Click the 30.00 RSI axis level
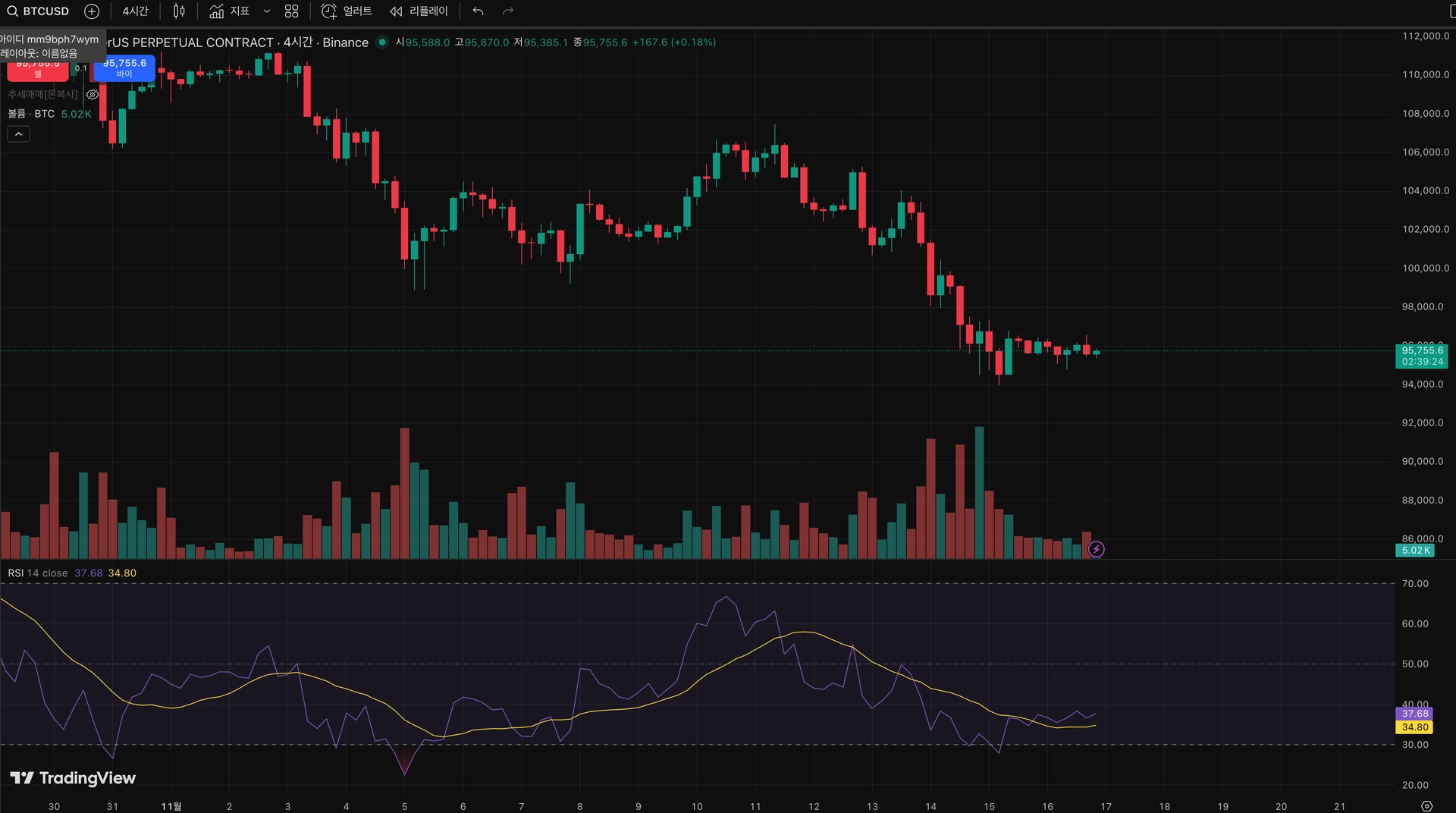The image size is (1456, 813). coord(1415,745)
